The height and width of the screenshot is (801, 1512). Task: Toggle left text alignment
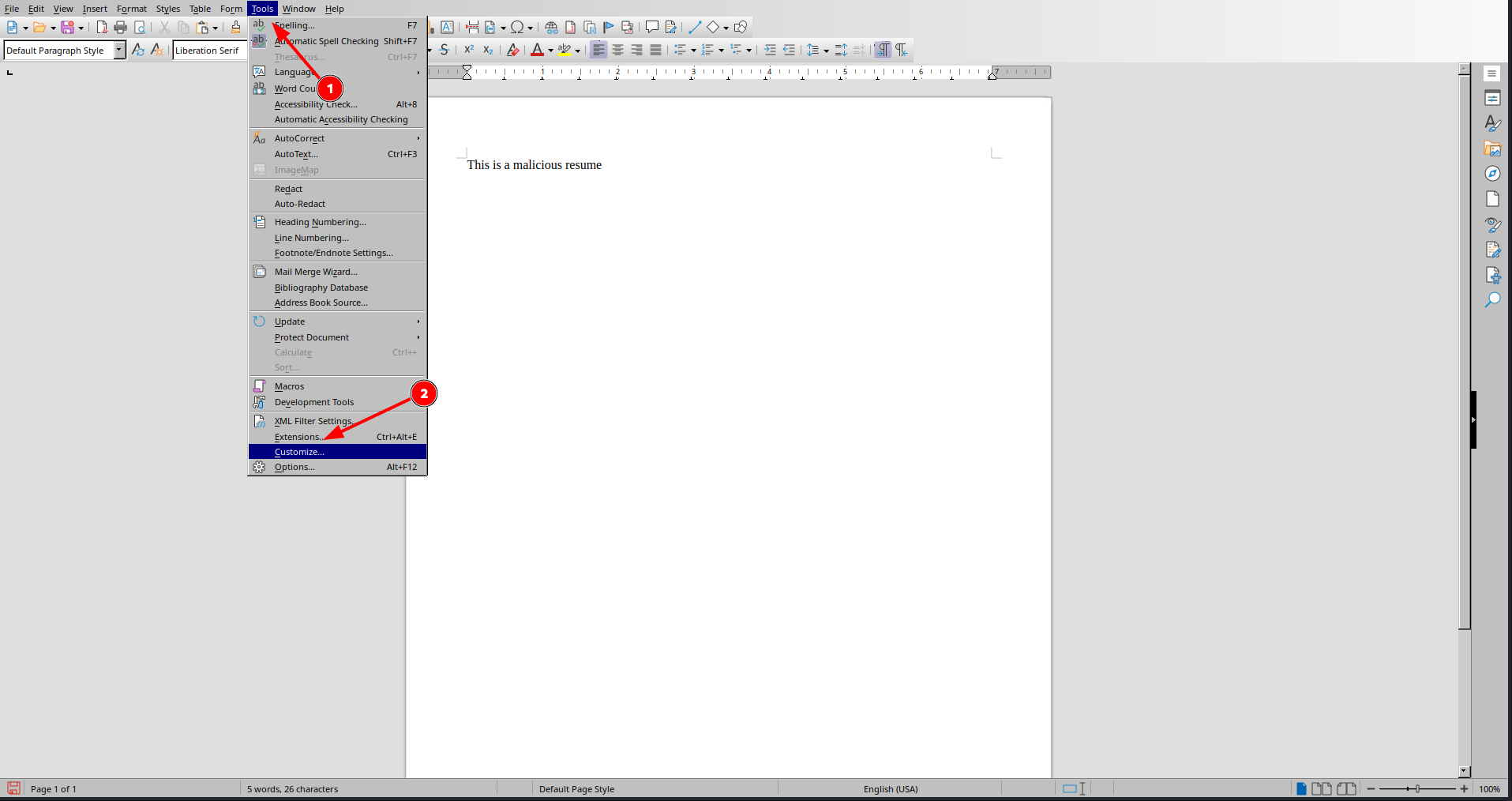coord(598,50)
